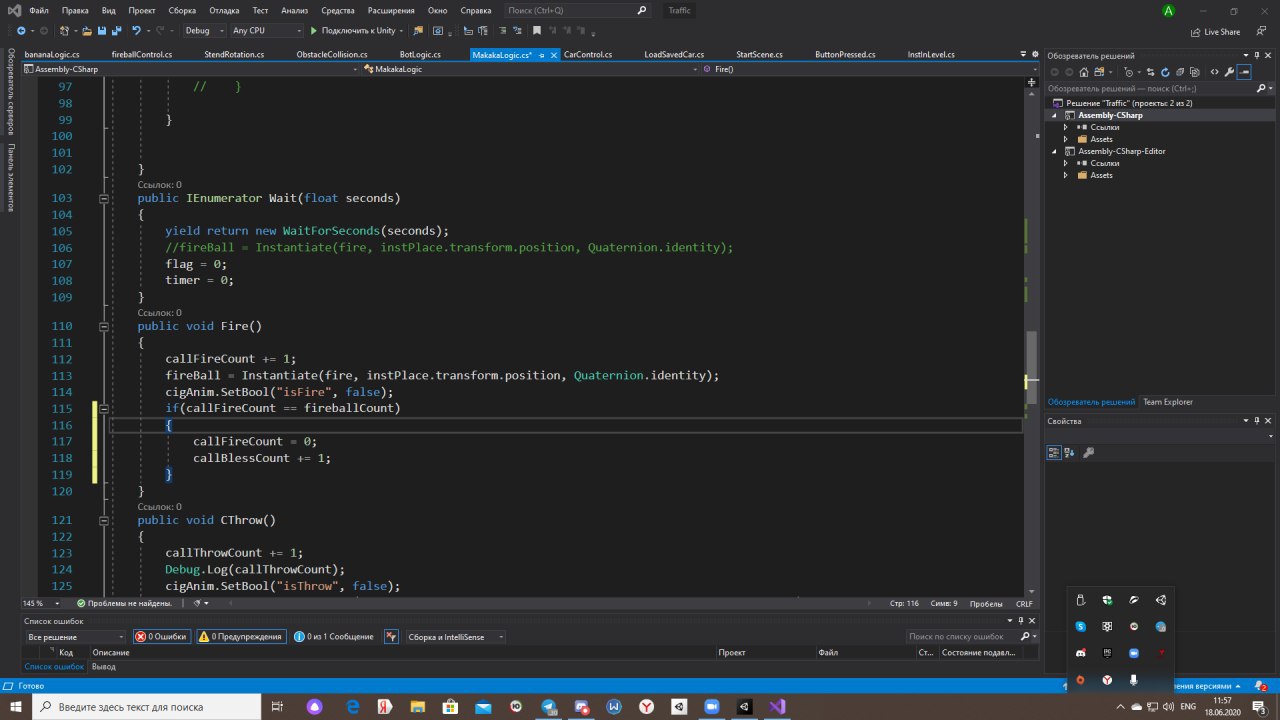Switch to the BotLogic.cs tab
The height and width of the screenshot is (720, 1280).
pyautogui.click(x=420, y=55)
